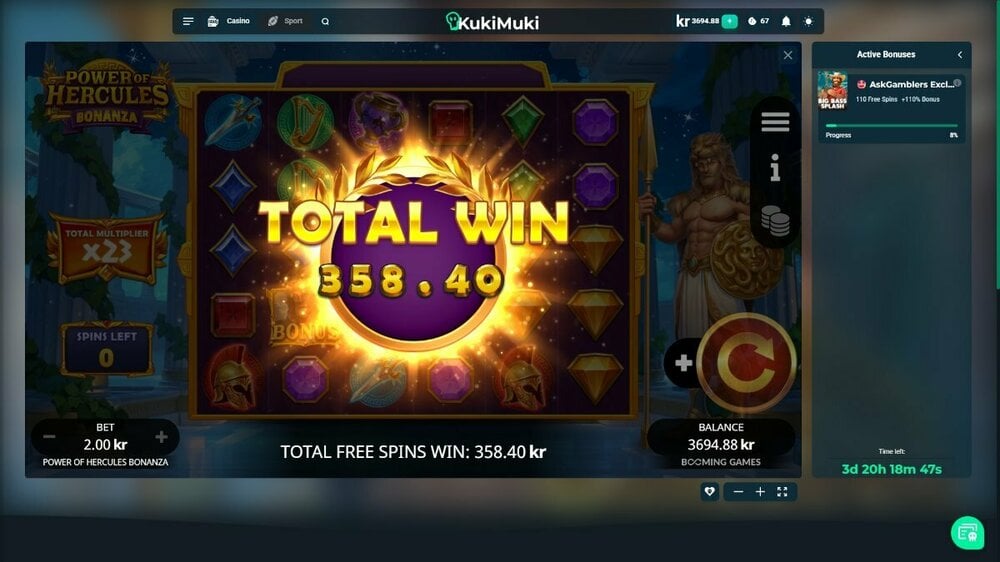Open the hamburger menu in top navigation
1000x562 pixels.
[188, 21]
